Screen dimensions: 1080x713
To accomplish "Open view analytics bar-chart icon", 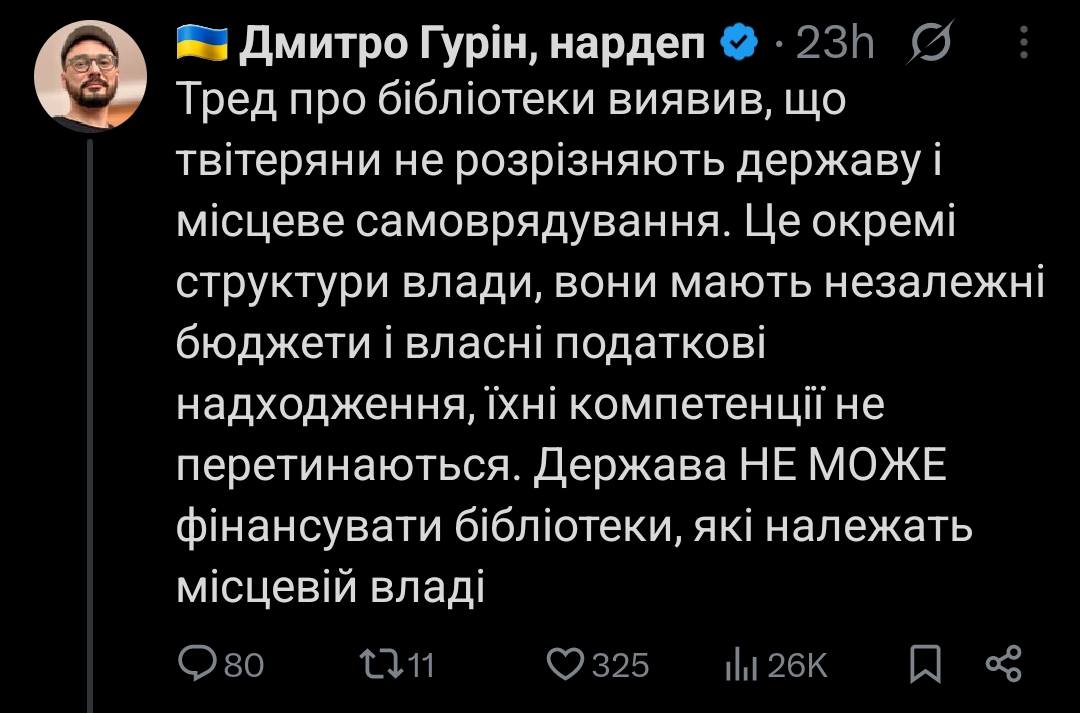I will pos(739,664).
